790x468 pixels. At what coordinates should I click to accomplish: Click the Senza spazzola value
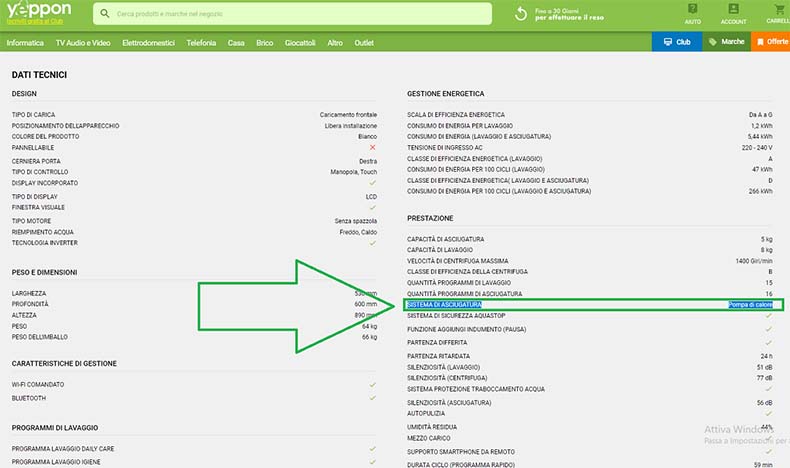356,221
